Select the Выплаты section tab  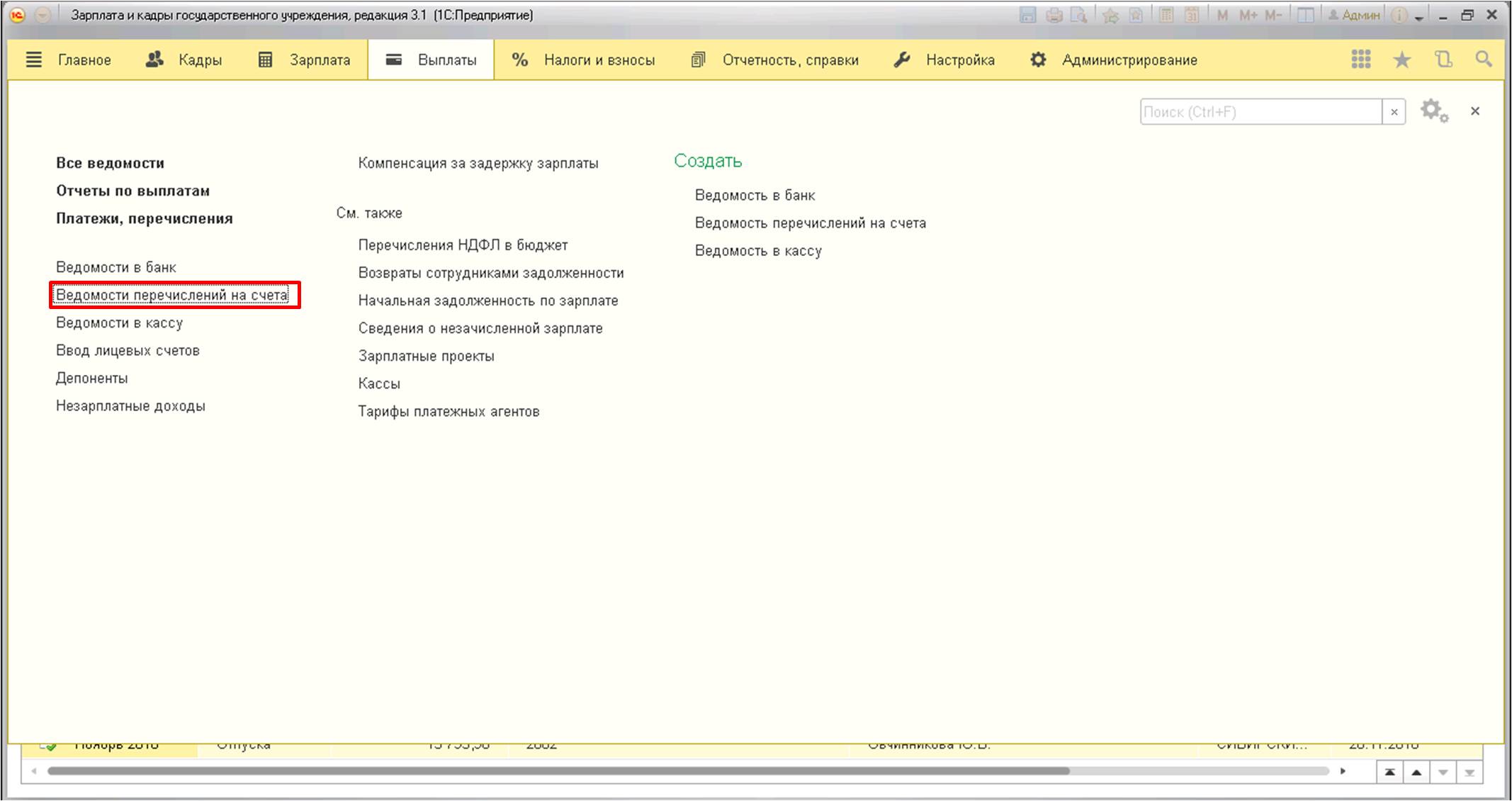(431, 60)
